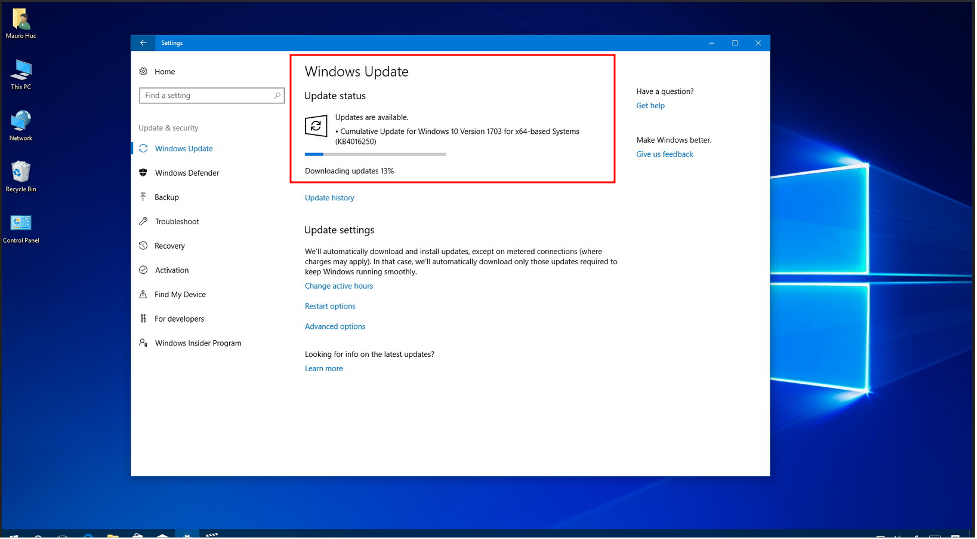Open the Activation section
The height and width of the screenshot is (539, 977).
pyautogui.click(x=171, y=270)
